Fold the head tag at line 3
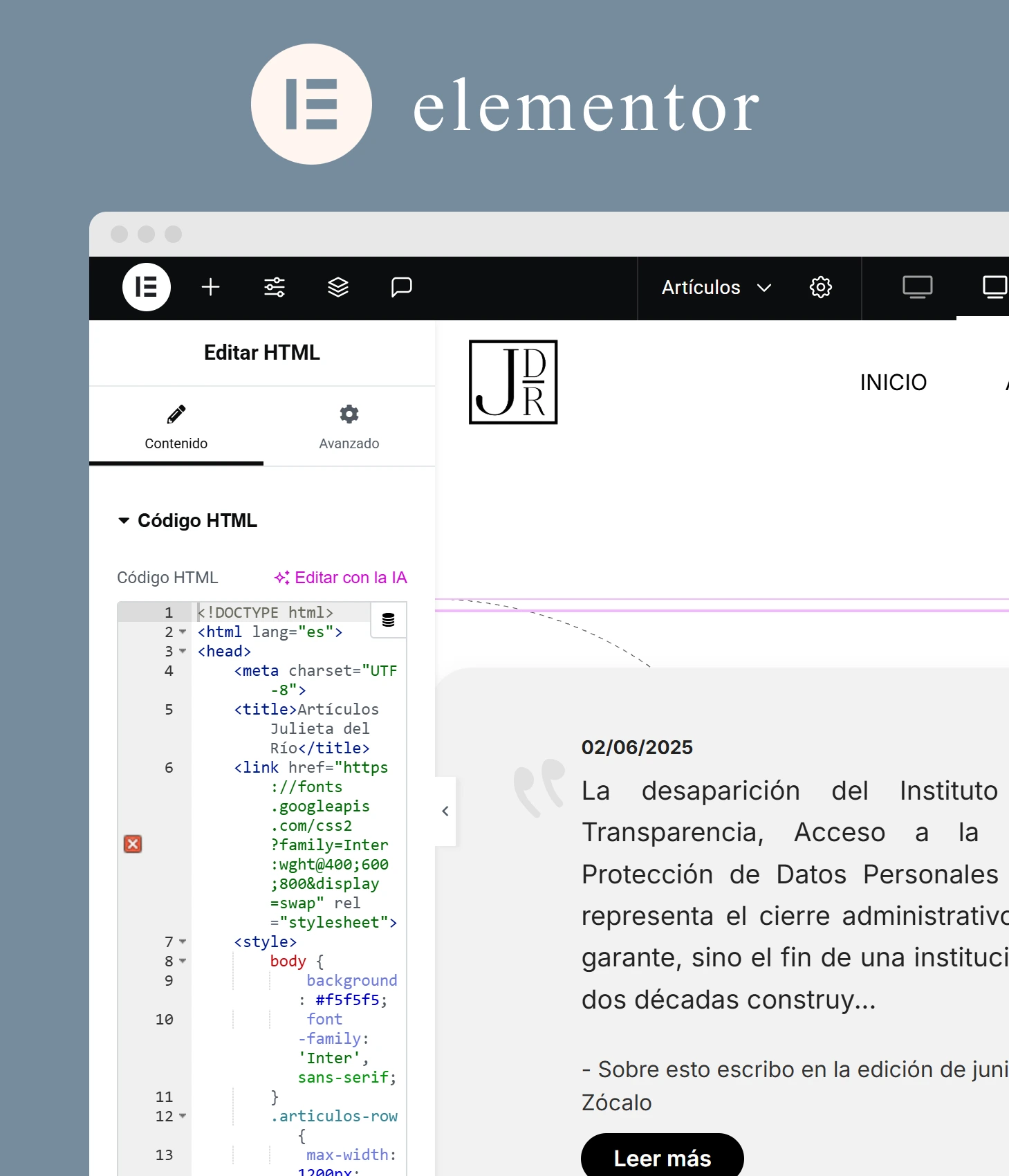This screenshot has width=1009, height=1176. (x=183, y=651)
